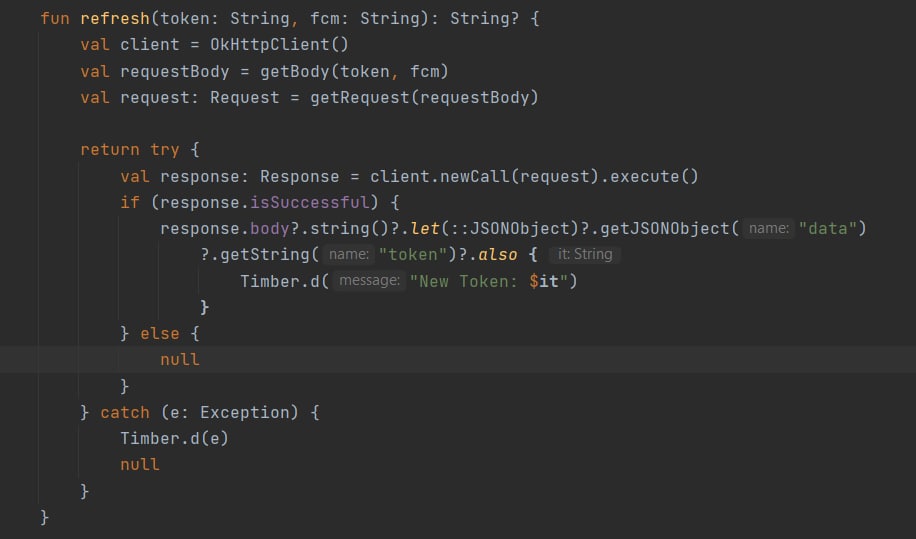The image size is (916, 539).
Task: Click the 'isSuccessful' property
Action: tap(310, 203)
